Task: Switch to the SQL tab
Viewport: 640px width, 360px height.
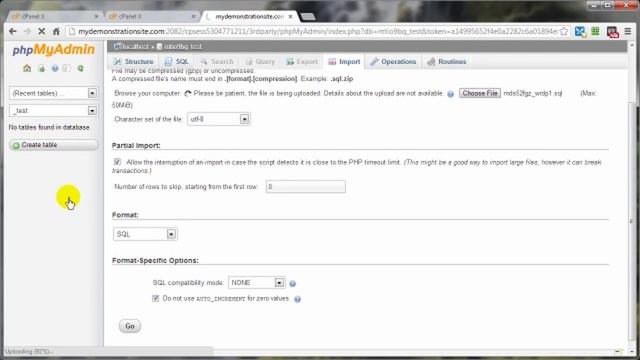Action: [x=177, y=62]
